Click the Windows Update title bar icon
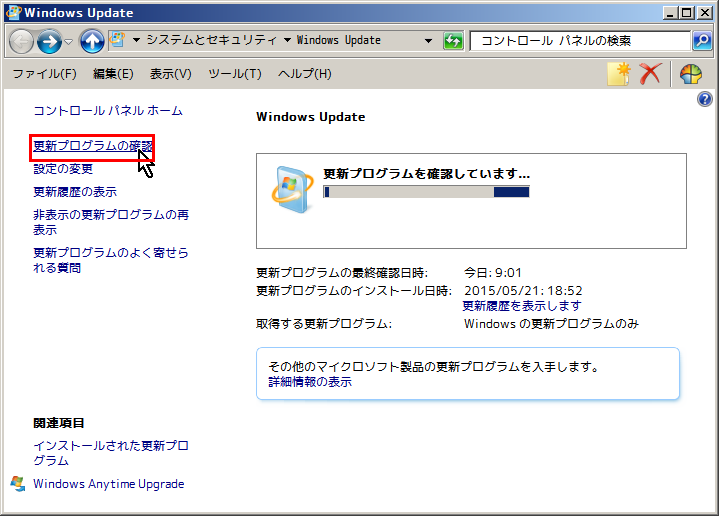The image size is (719, 516). [13, 12]
